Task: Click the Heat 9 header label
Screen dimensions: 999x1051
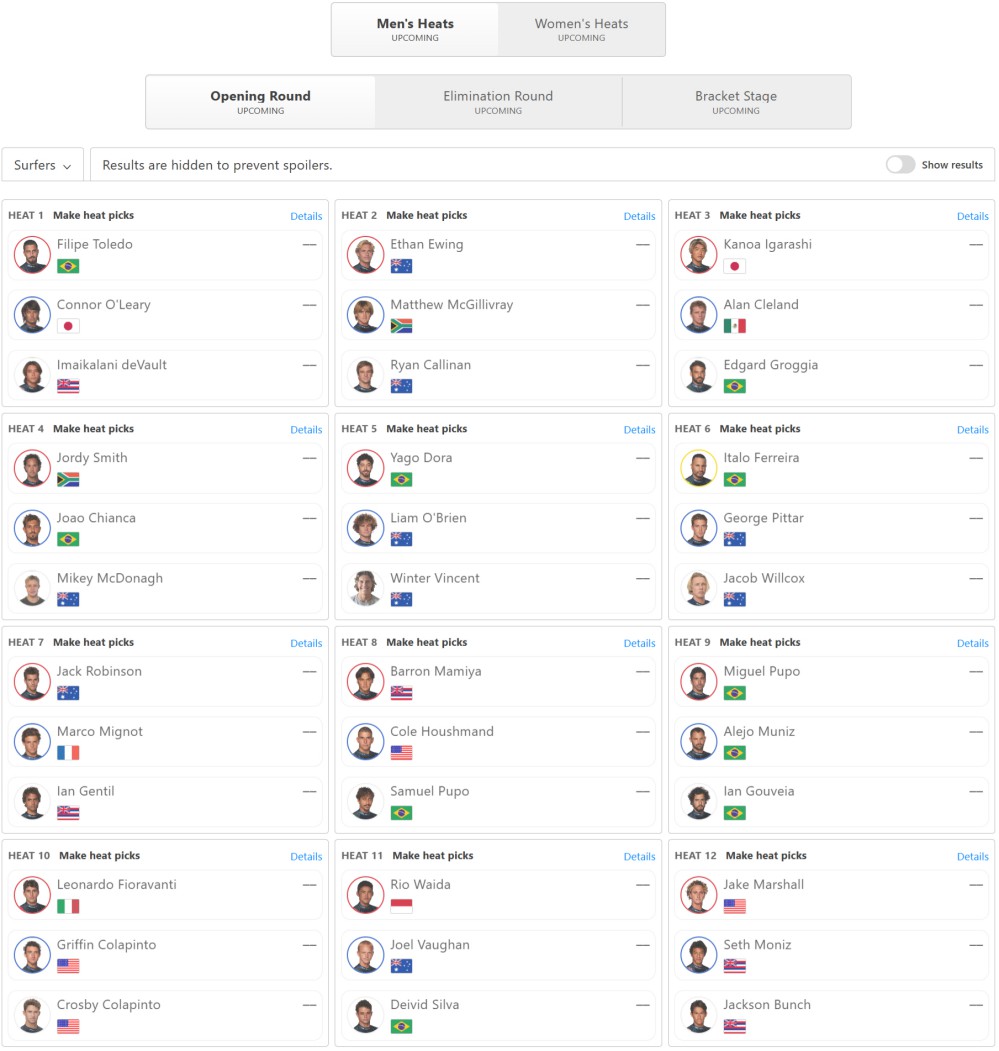Action: click(692, 642)
